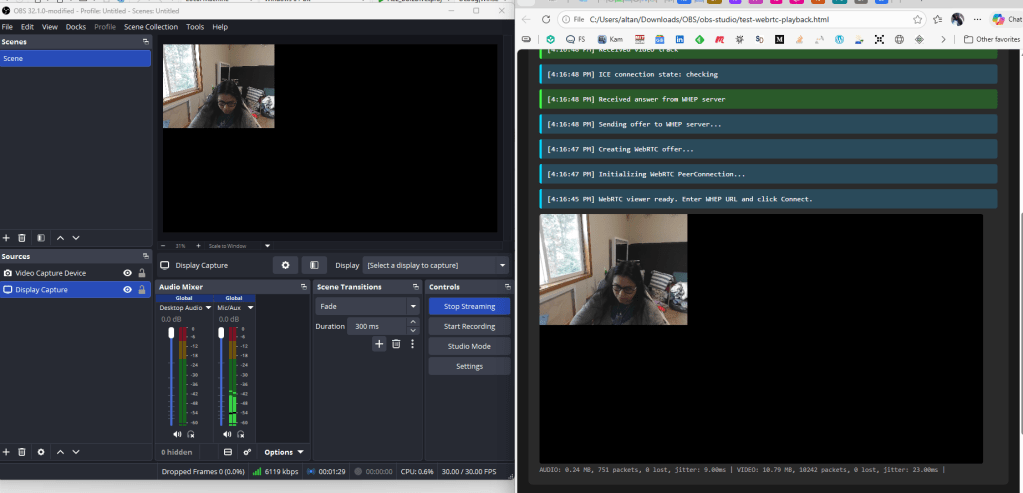Click Mic/Aux headphone monitoring icon
The width and height of the screenshot is (1023, 493).
tap(243, 434)
